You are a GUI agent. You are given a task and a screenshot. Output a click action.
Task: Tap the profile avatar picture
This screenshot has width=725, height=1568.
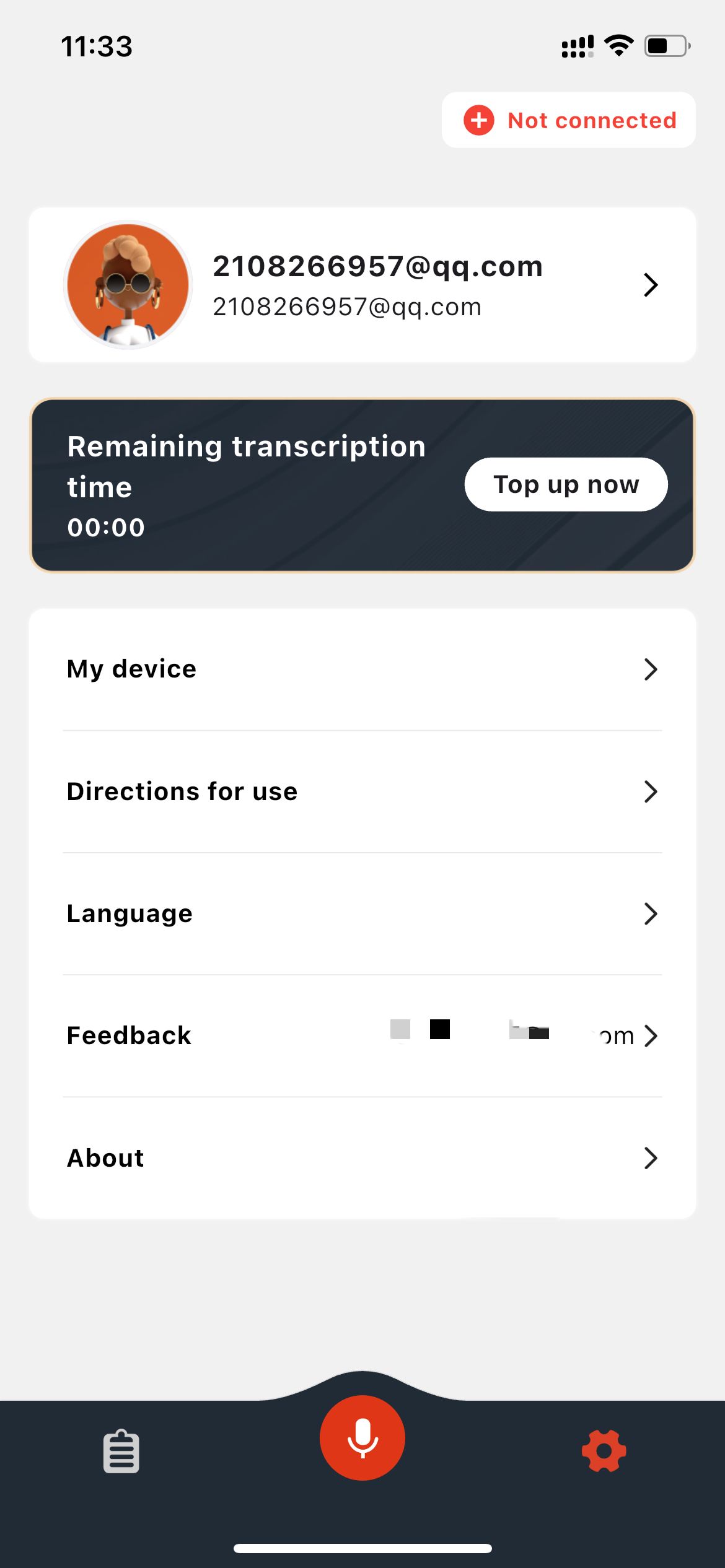128,285
